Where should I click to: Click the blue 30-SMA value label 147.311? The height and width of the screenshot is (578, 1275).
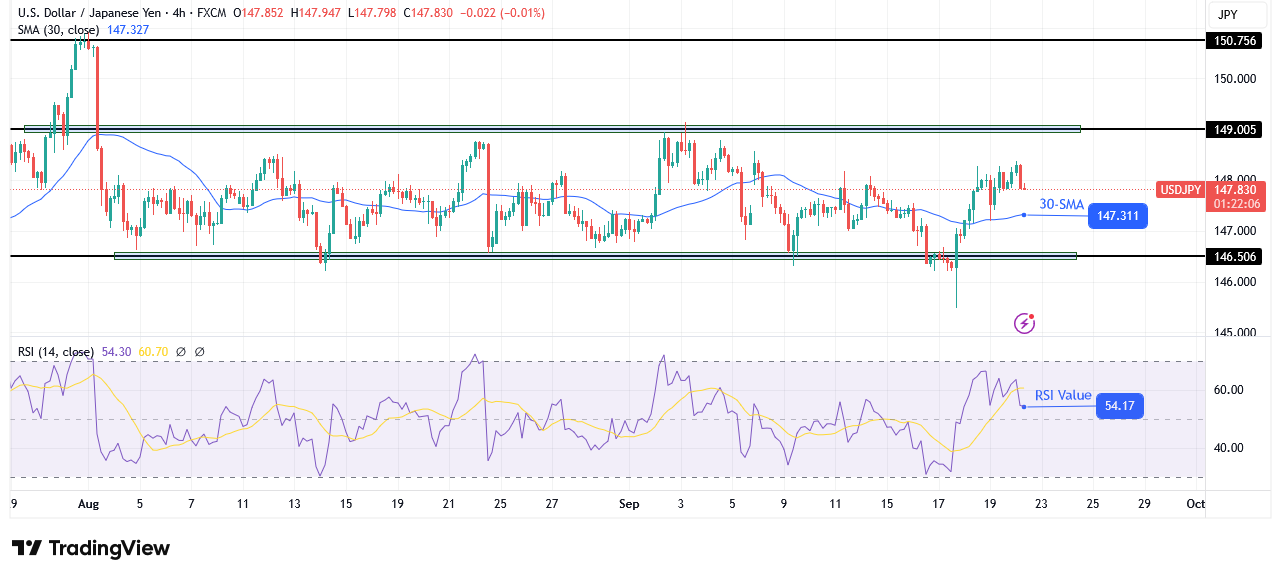1117,216
